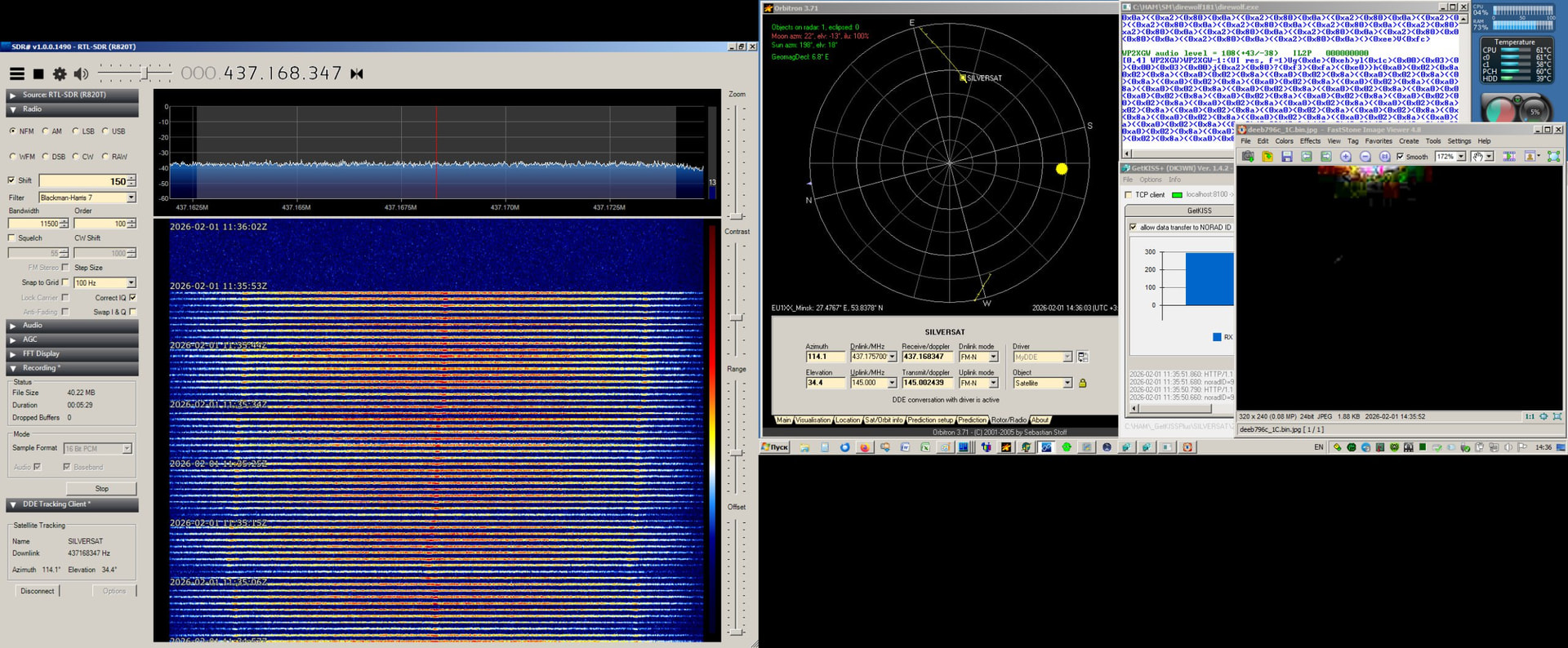The image size is (1568, 648).
Task: Click the FastStone save disk icon
Action: (x=1286, y=157)
